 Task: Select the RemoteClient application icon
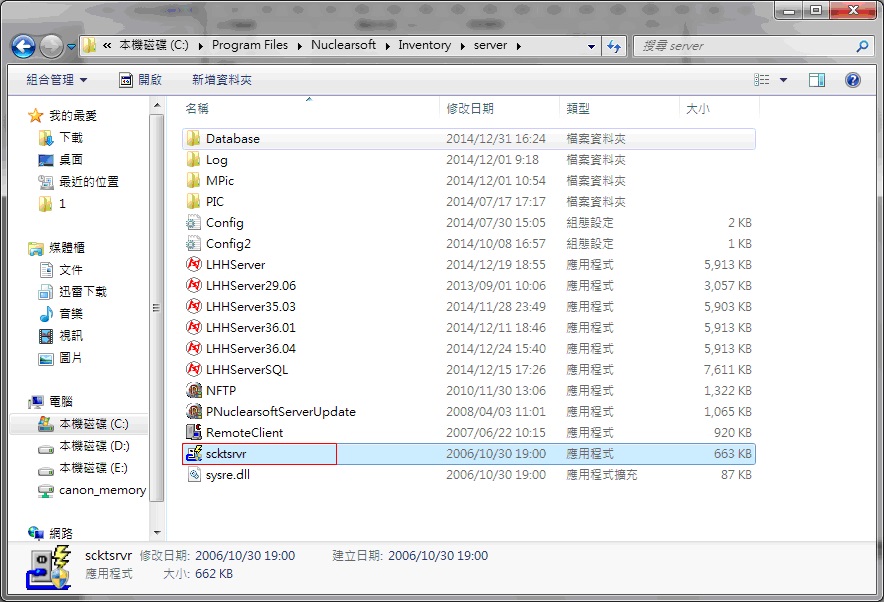tap(193, 432)
